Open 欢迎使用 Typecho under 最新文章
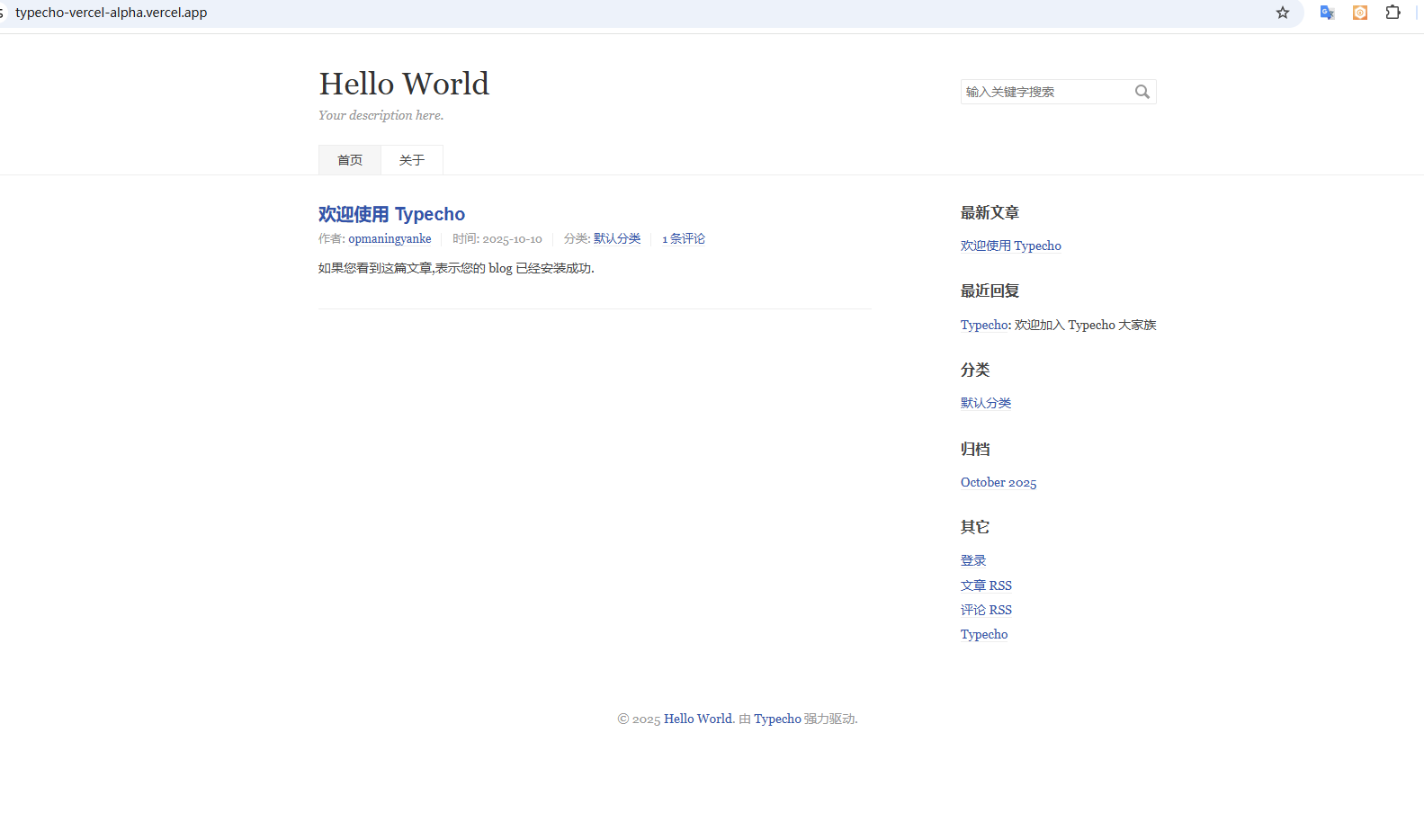 pyautogui.click(x=1010, y=246)
